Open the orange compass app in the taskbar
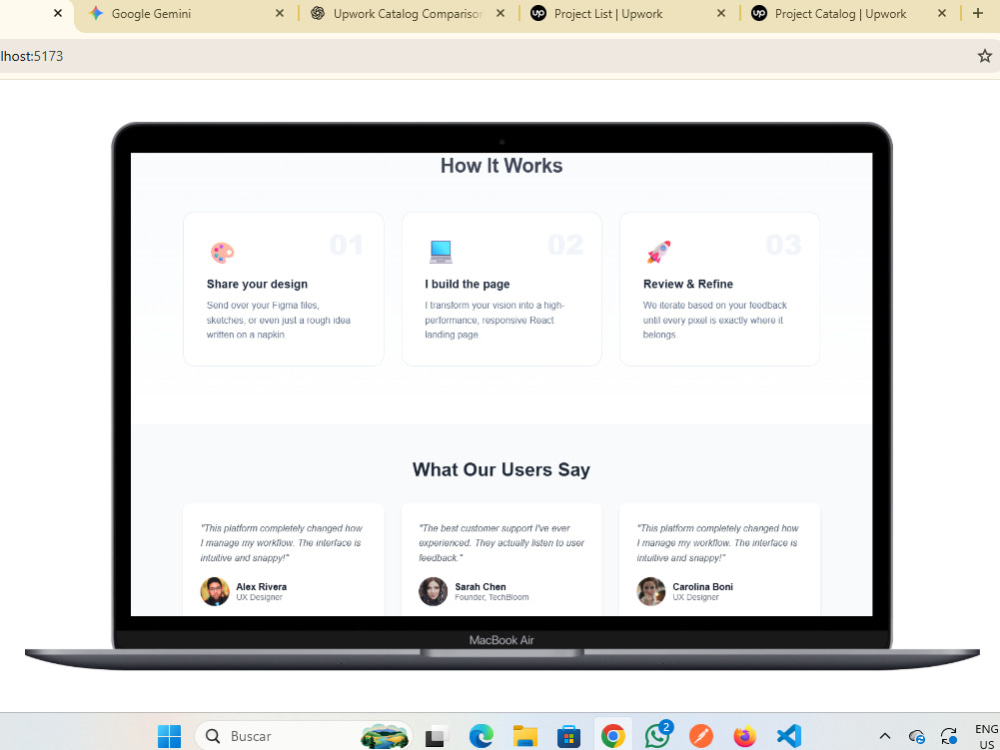1000x750 pixels. pyautogui.click(x=701, y=736)
